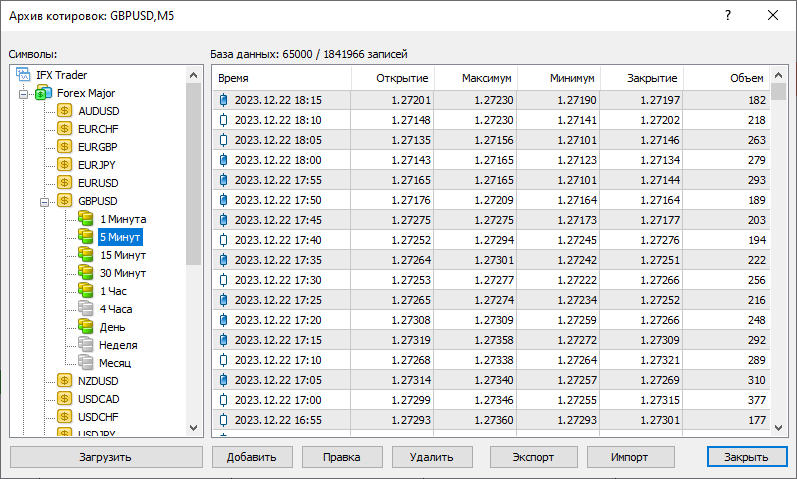This screenshot has width=797, height=479.
Task: Click the symbols tree scrollbar thumb
Action: pyautogui.click(x=193, y=174)
